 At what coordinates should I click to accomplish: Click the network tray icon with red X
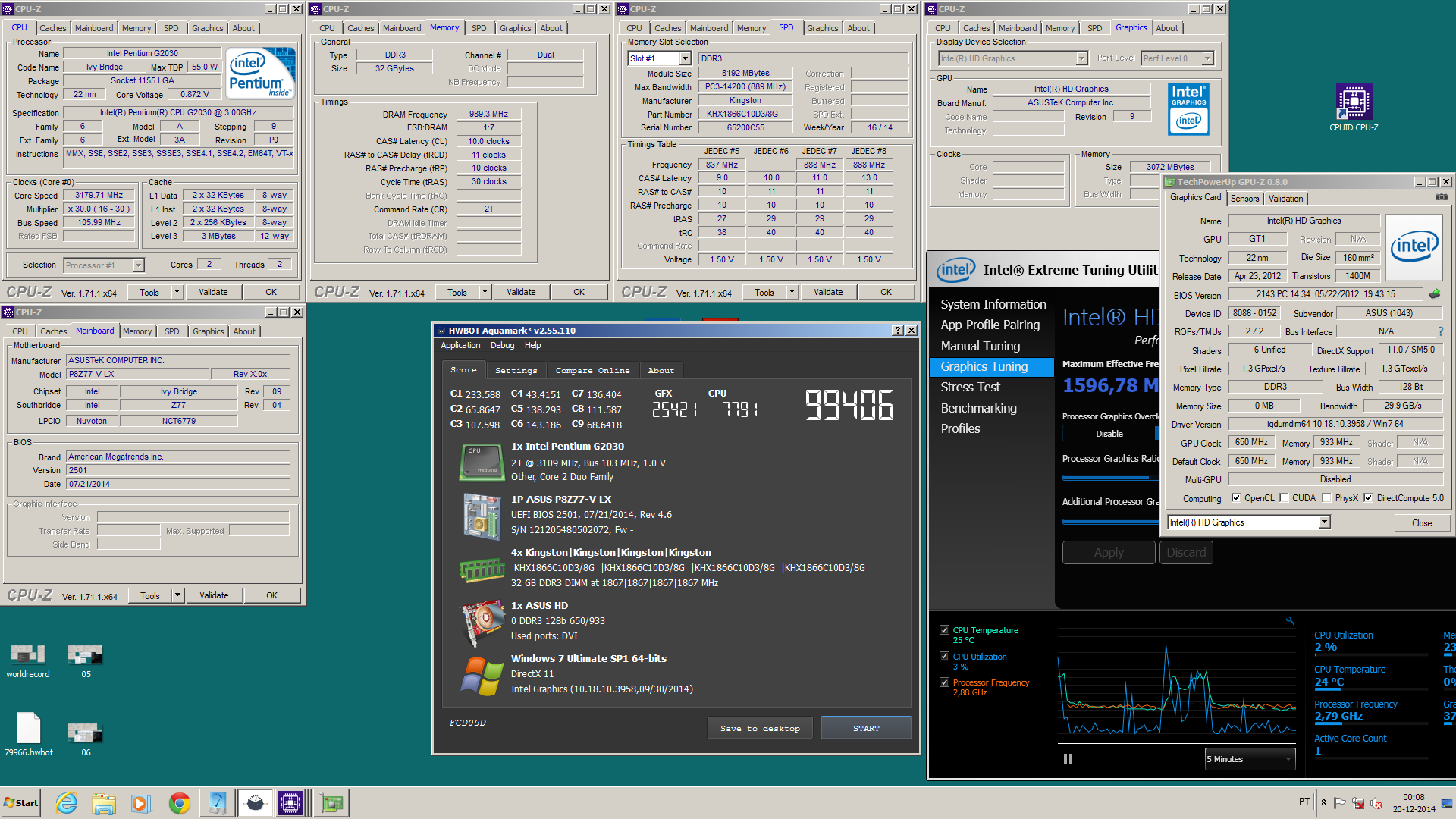coord(1358,803)
